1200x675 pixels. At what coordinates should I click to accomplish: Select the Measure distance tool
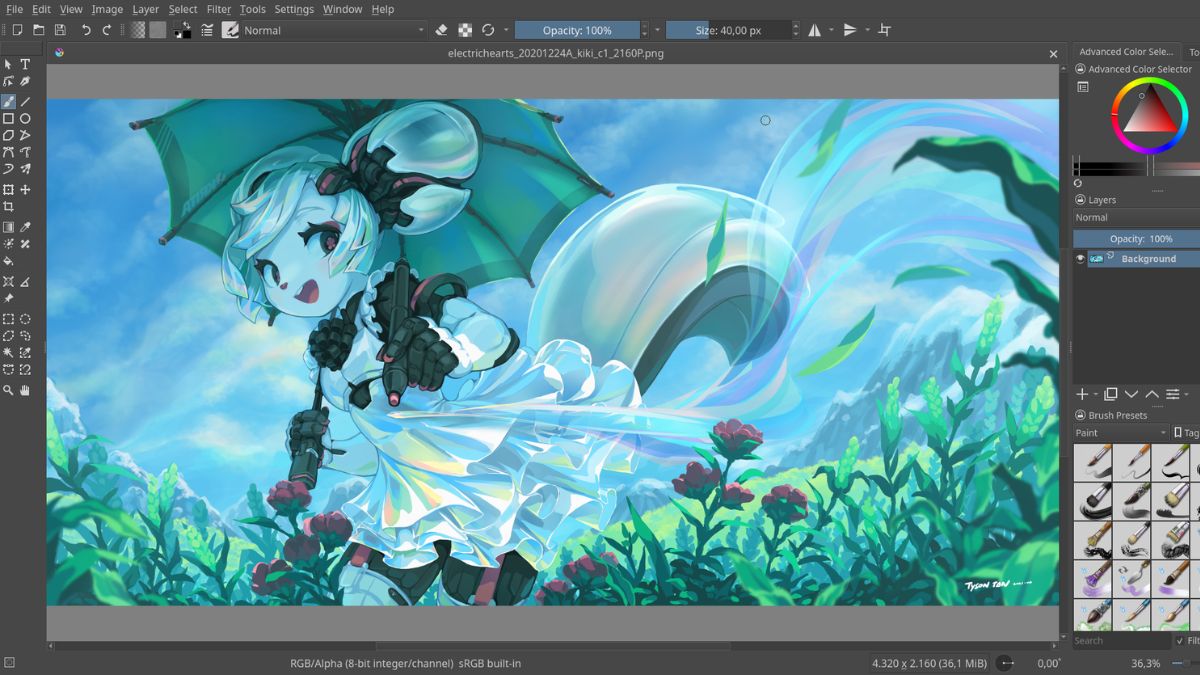point(26,282)
